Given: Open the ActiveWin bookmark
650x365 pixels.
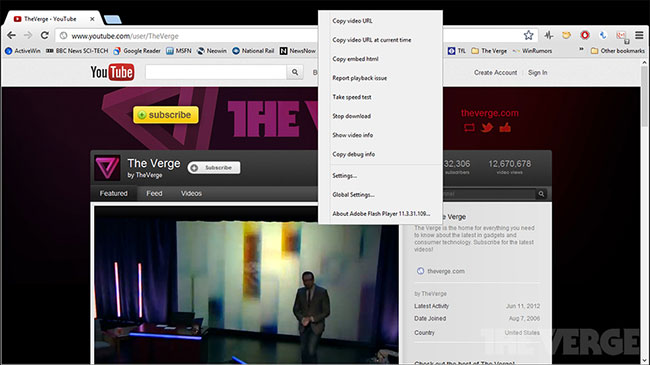Looking at the screenshot, I should click(23, 51).
